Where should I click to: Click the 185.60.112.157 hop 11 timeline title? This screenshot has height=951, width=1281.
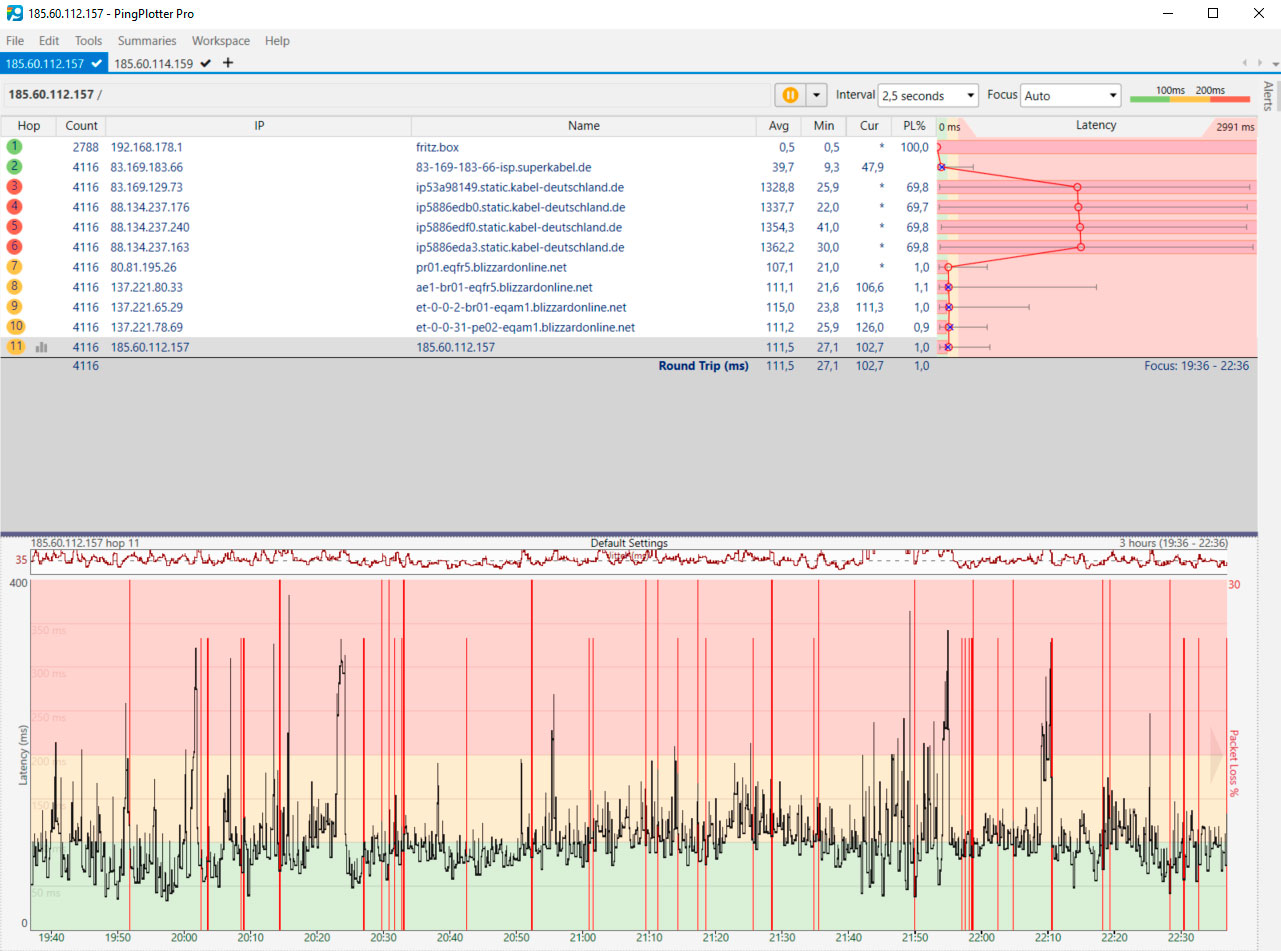point(85,543)
